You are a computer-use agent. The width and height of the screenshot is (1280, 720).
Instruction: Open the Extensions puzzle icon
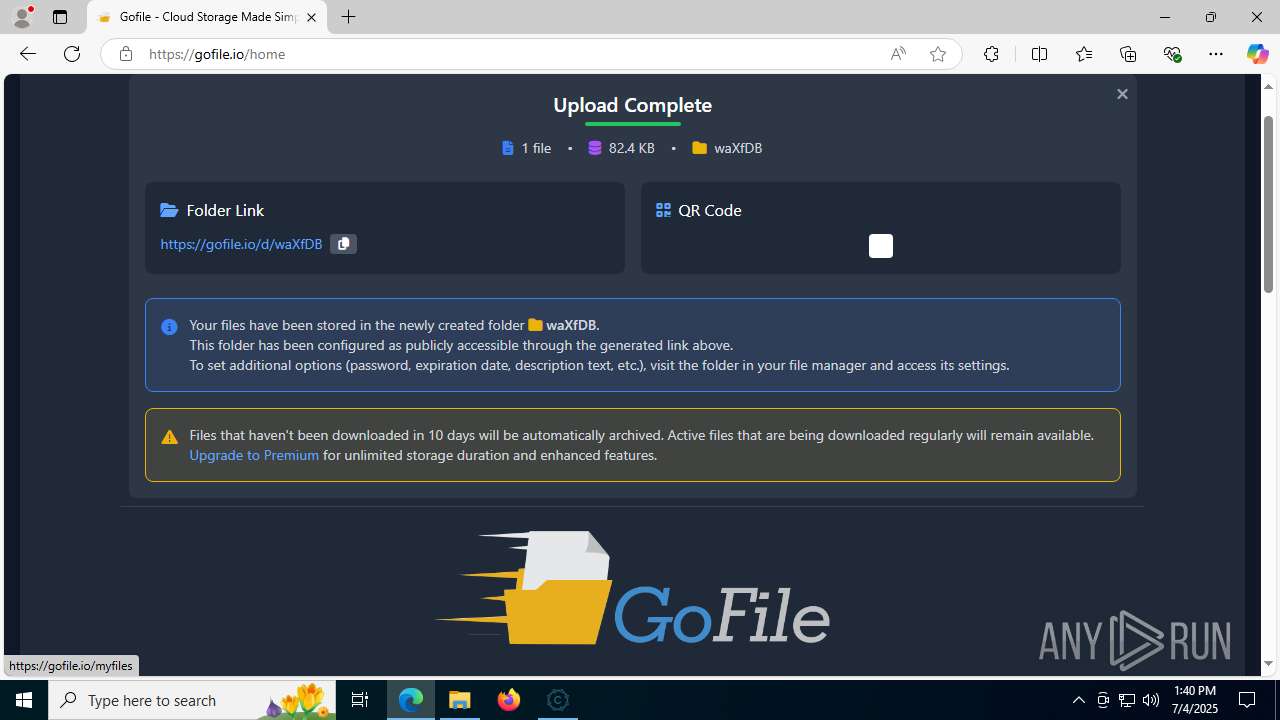pyautogui.click(x=991, y=54)
